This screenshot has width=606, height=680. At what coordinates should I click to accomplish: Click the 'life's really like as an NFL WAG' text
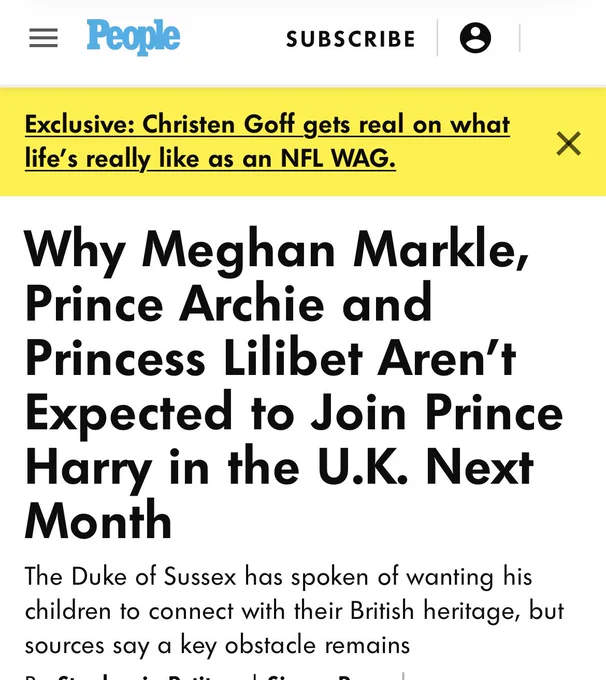click(210, 158)
